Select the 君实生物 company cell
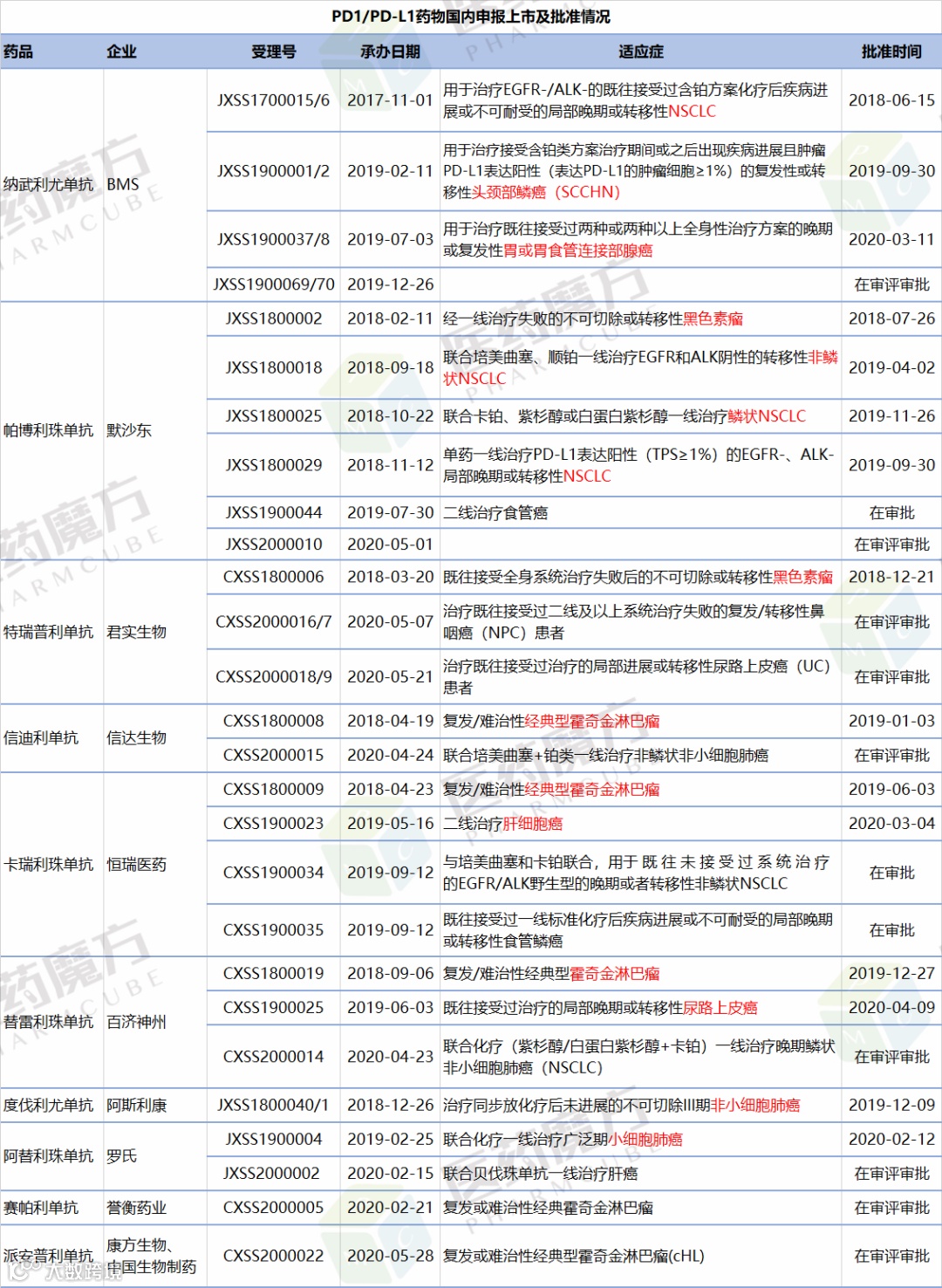The width and height of the screenshot is (942, 1288). point(136,632)
